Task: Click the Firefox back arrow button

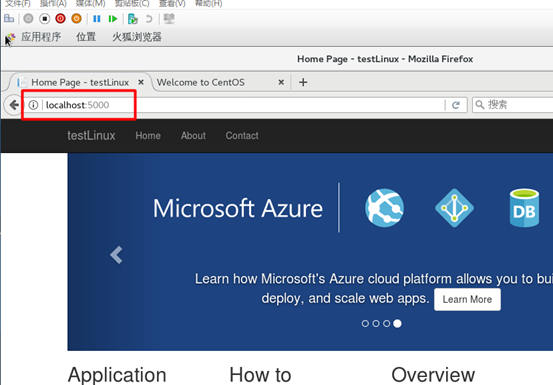Action: pos(14,105)
